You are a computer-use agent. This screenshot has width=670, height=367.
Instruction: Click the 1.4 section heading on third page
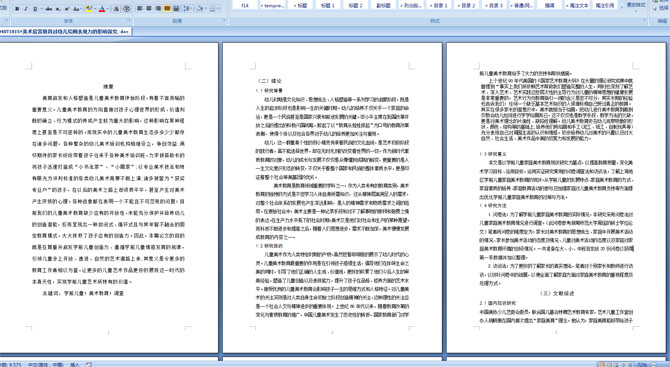point(493,206)
